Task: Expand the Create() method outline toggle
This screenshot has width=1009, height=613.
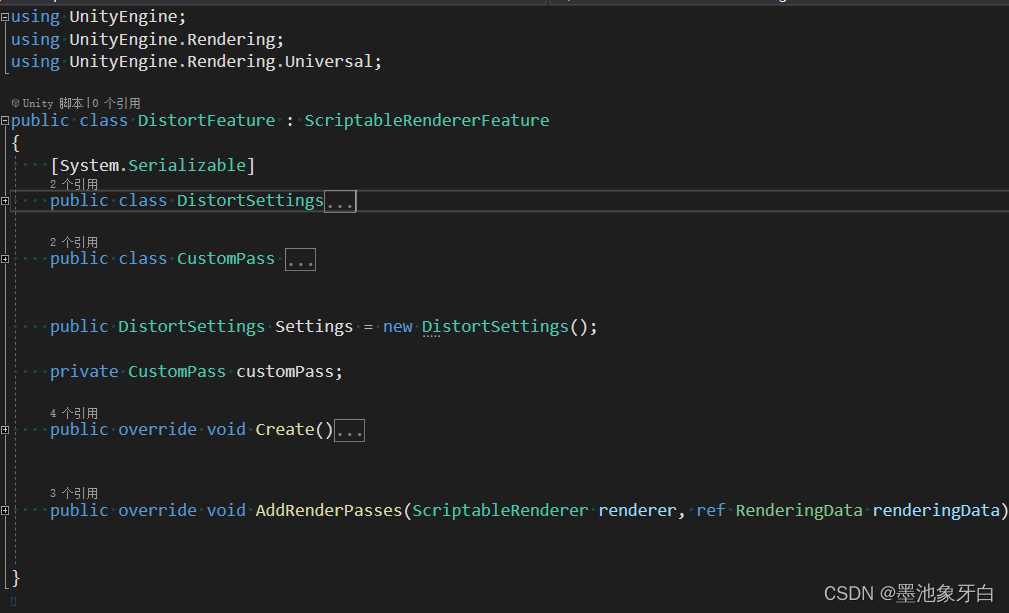Action: 5,430
